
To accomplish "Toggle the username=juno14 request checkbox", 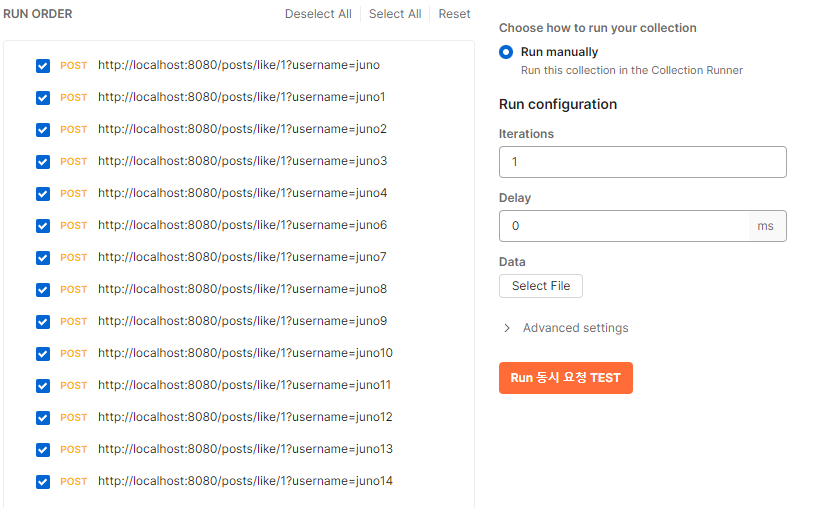I will [43, 482].
